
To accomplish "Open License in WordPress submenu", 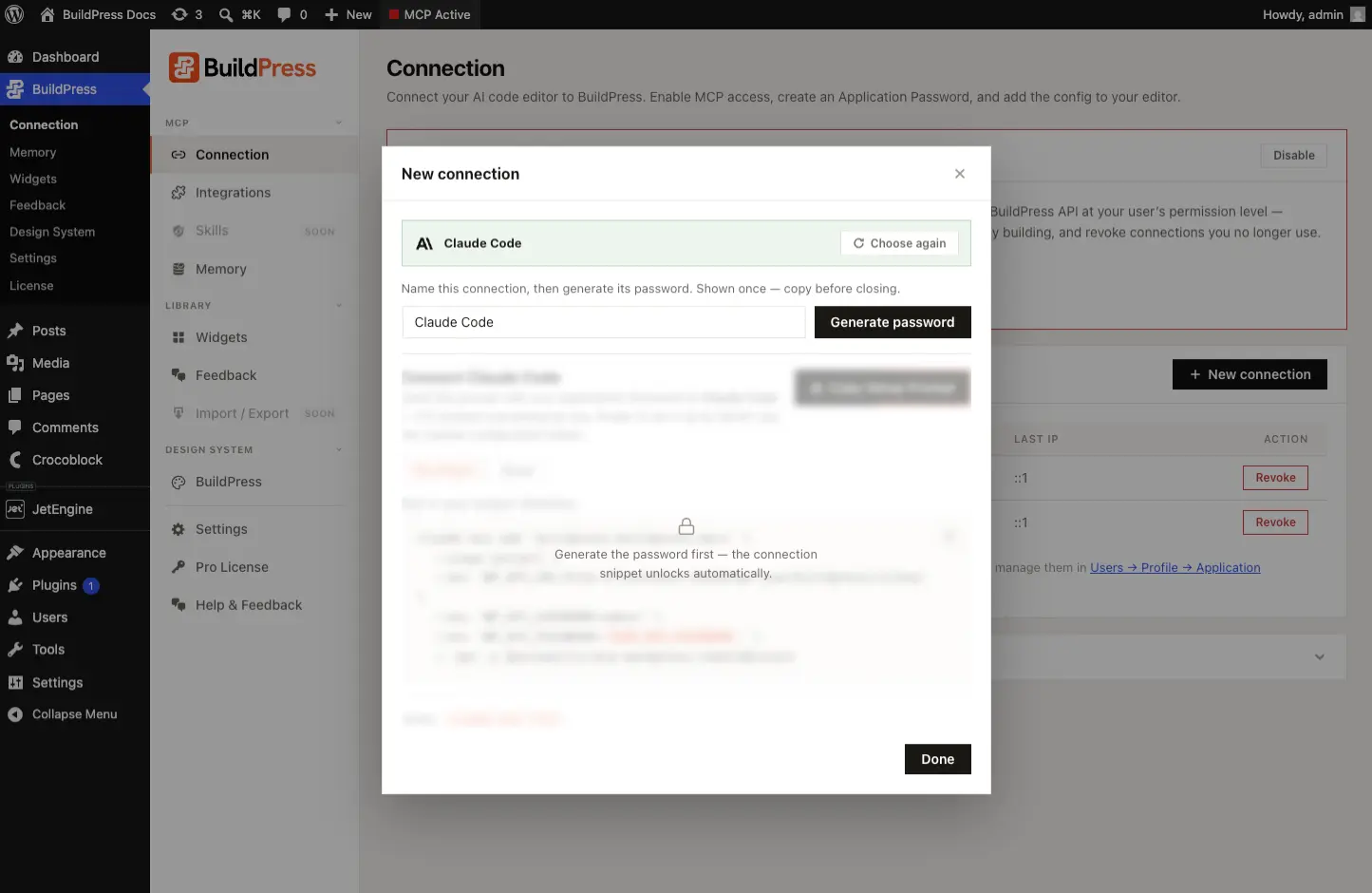I will tap(31, 286).
